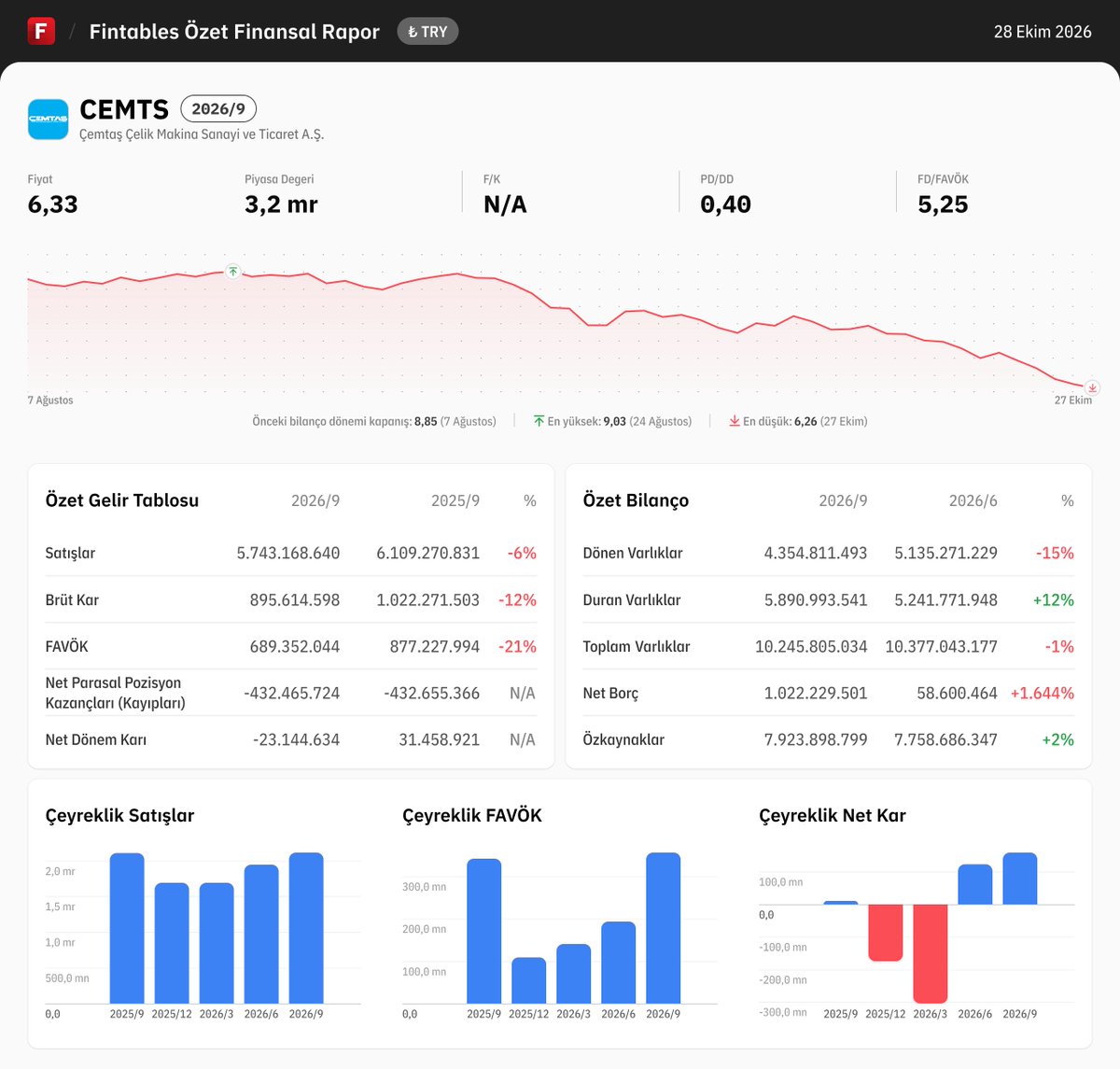Click value -432.465.724
The height and width of the screenshot is (1069, 1120).
(292, 693)
